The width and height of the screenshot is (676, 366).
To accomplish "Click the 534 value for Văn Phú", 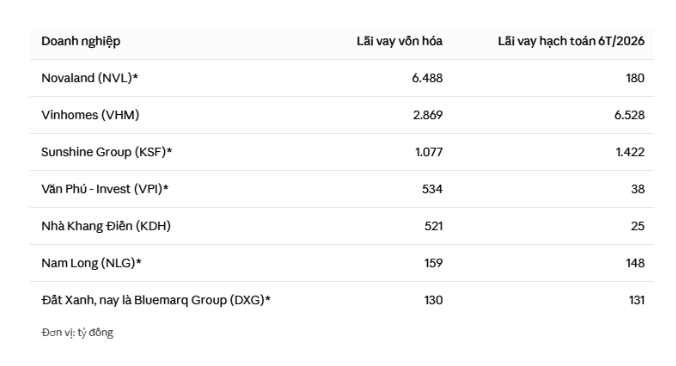I will point(432,189).
